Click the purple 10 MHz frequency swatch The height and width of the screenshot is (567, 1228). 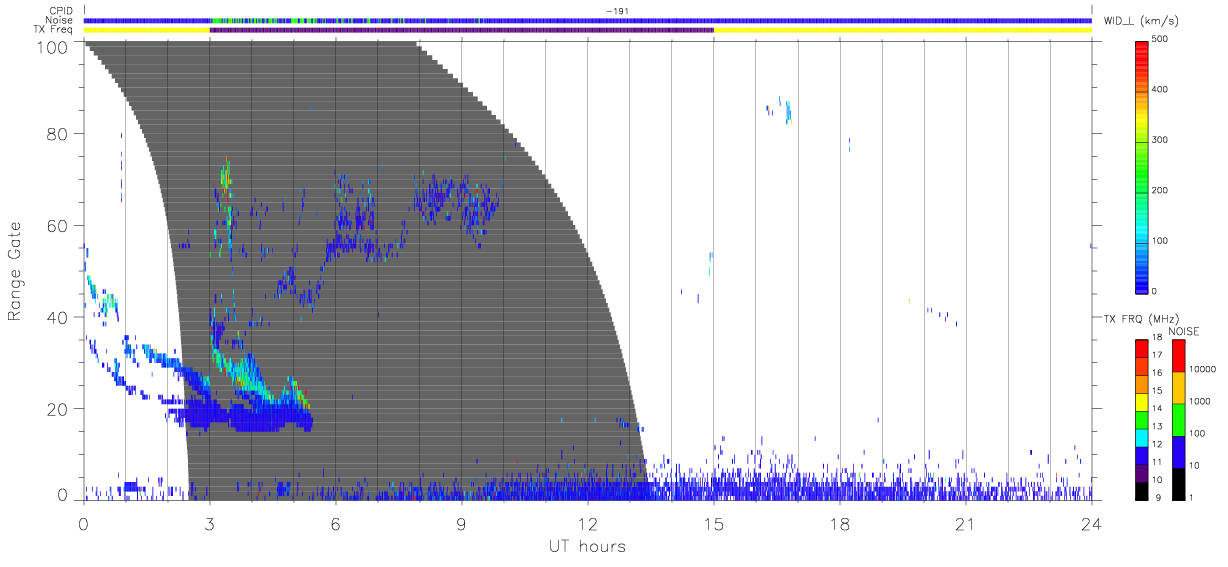coord(1142,473)
